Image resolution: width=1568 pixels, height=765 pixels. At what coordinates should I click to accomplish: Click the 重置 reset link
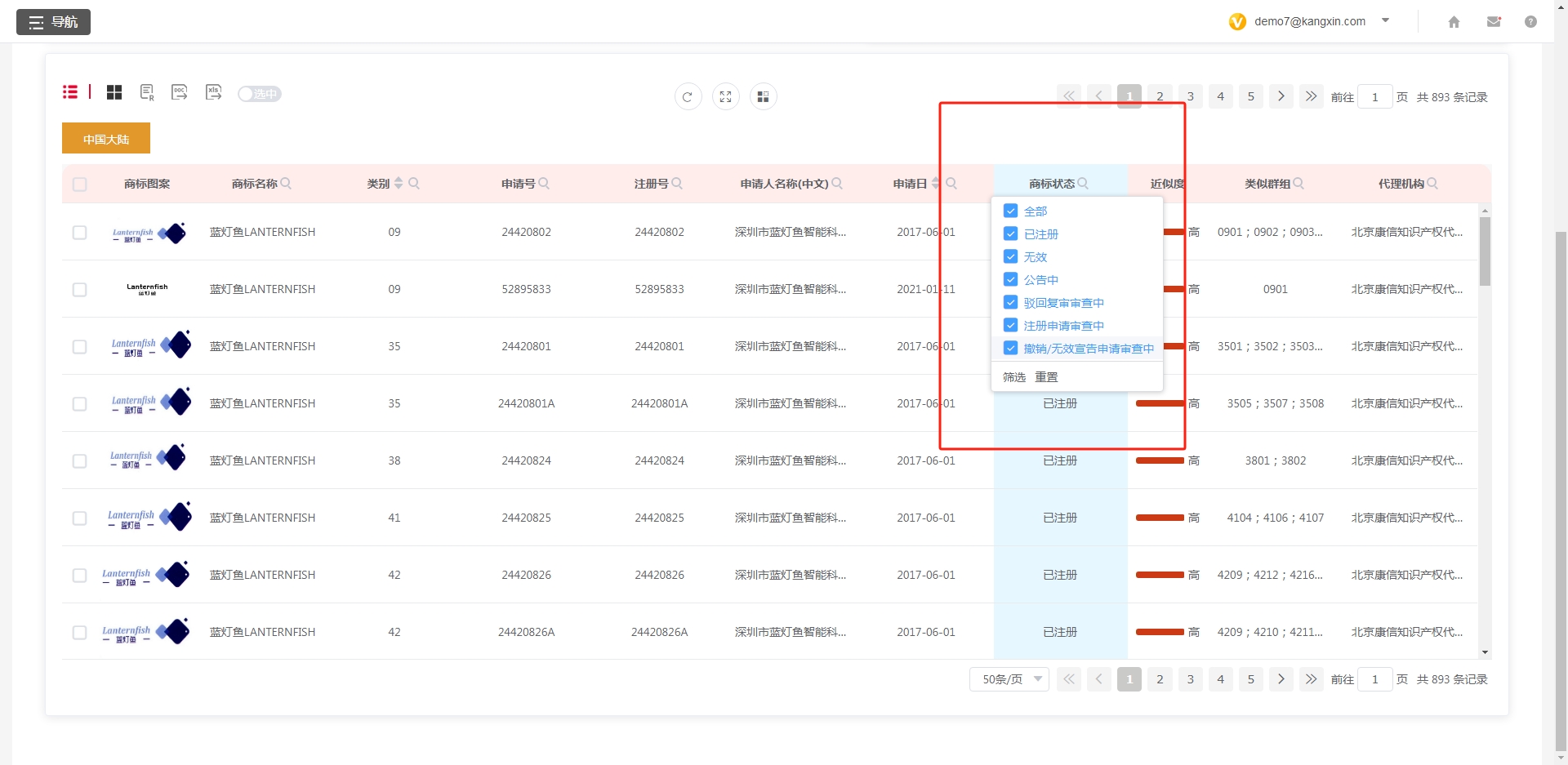(1046, 376)
